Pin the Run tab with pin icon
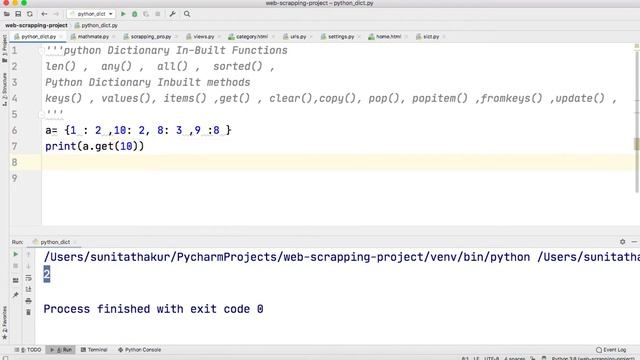Image resolution: width=640 pixels, height=360 pixels. click(x=16, y=295)
